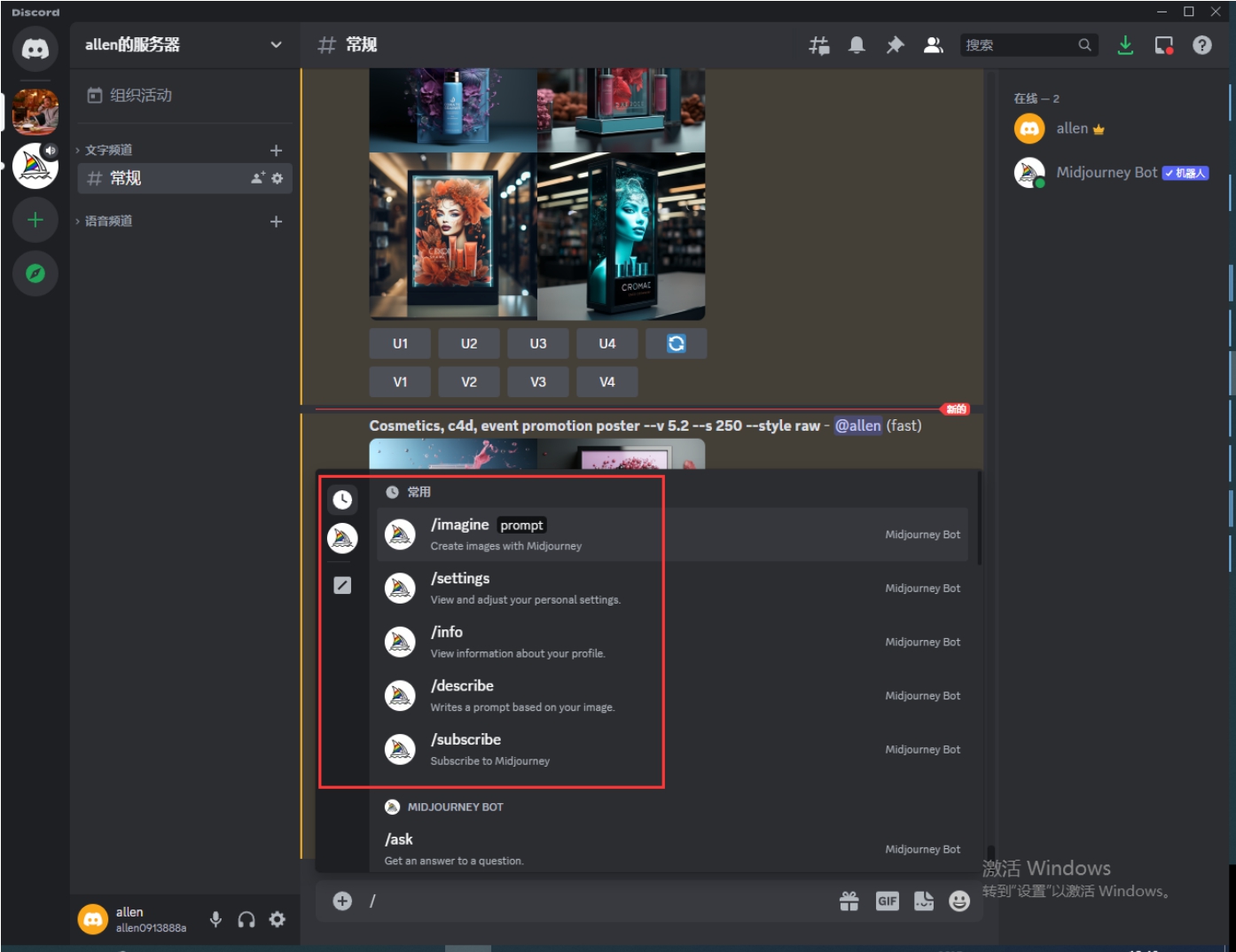Toggle the member list icon
The width and height of the screenshot is (1236, 952).
click(933, 45)
